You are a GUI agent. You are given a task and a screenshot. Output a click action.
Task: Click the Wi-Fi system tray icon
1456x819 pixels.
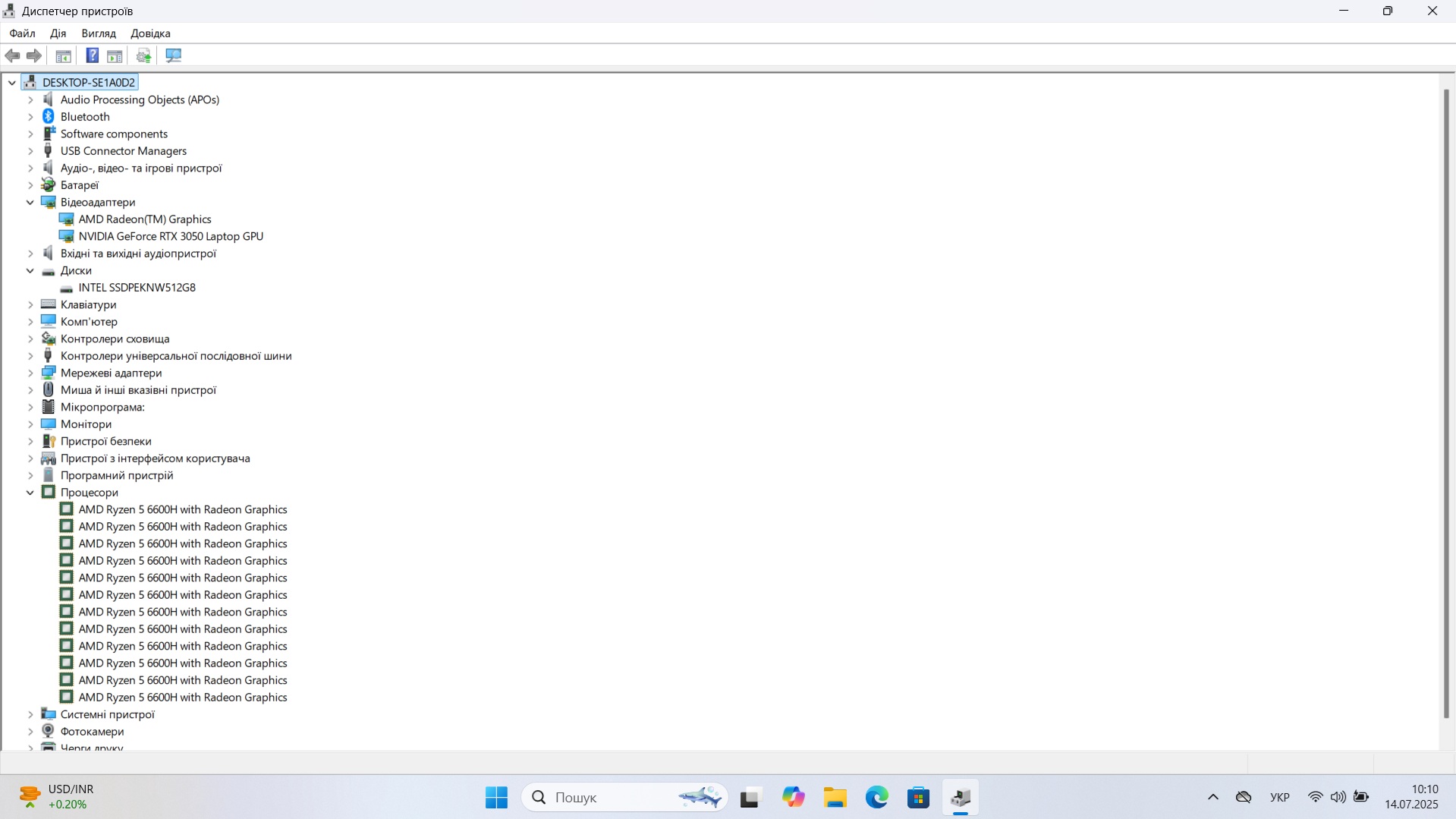tap(1316, 797)
